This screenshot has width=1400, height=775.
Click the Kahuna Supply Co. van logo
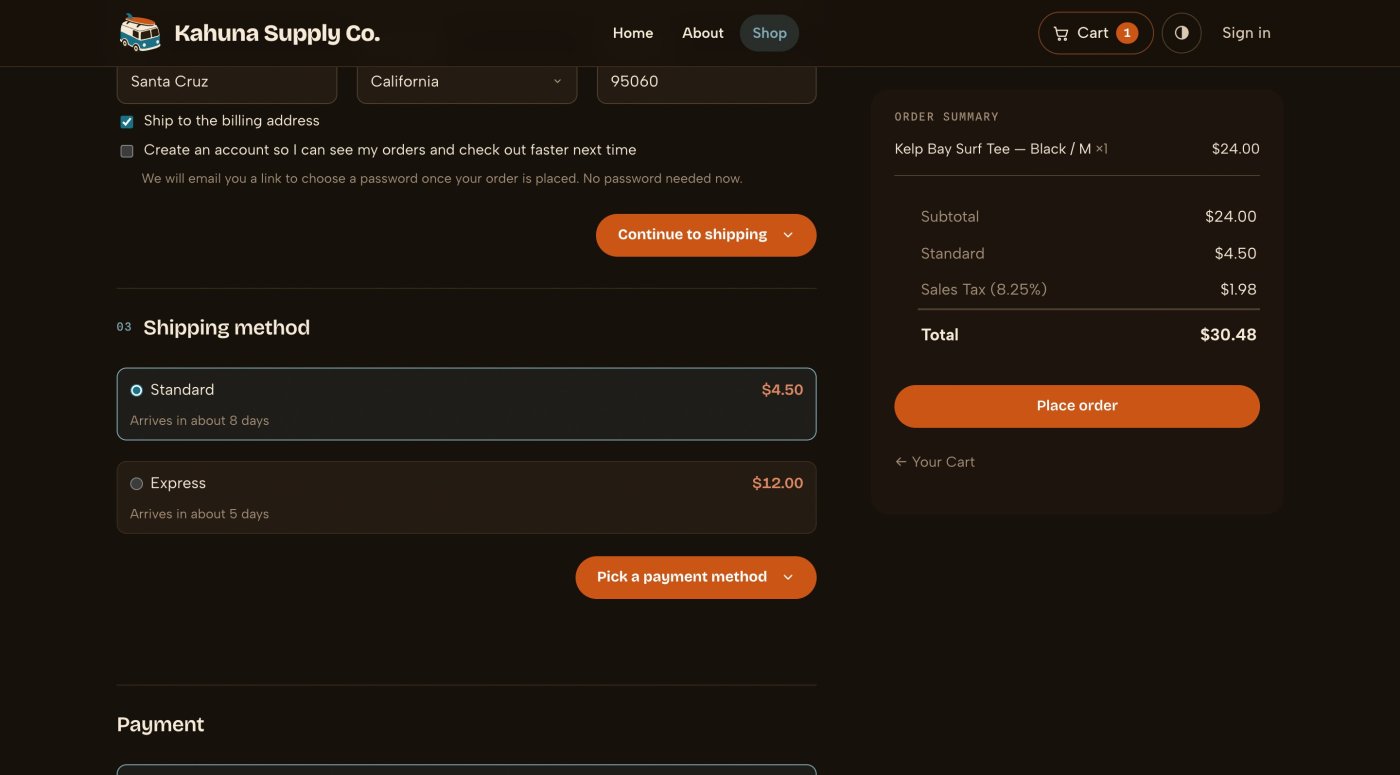[140, 33]
